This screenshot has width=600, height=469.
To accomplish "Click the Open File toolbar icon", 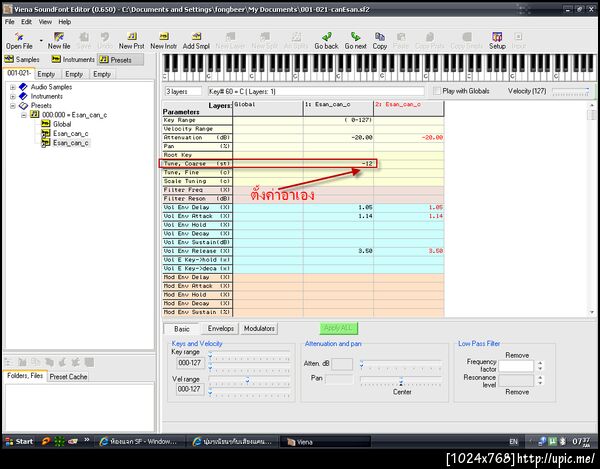I will (x=19, y=41).
